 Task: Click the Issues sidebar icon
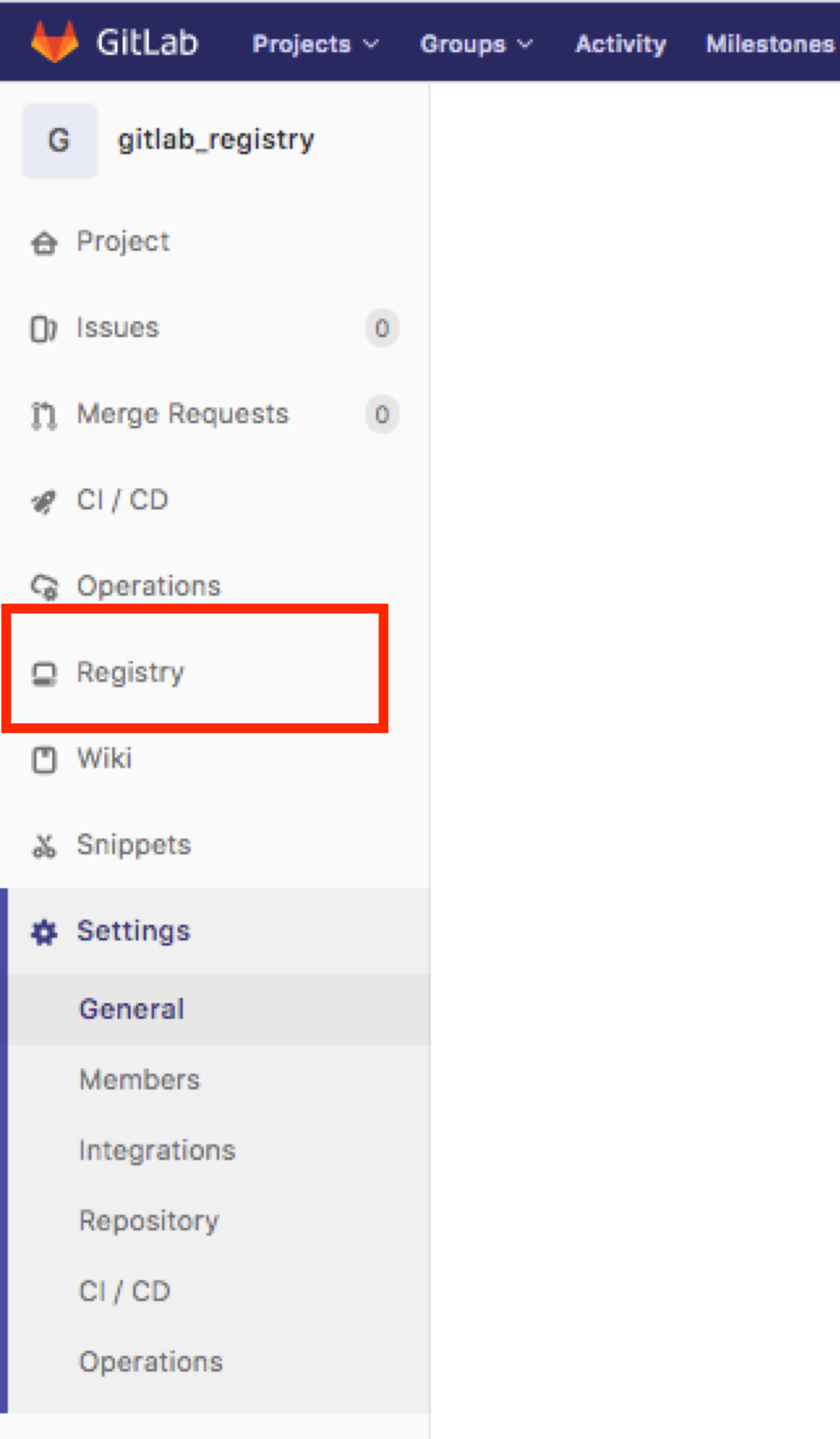tap(45, 327)
